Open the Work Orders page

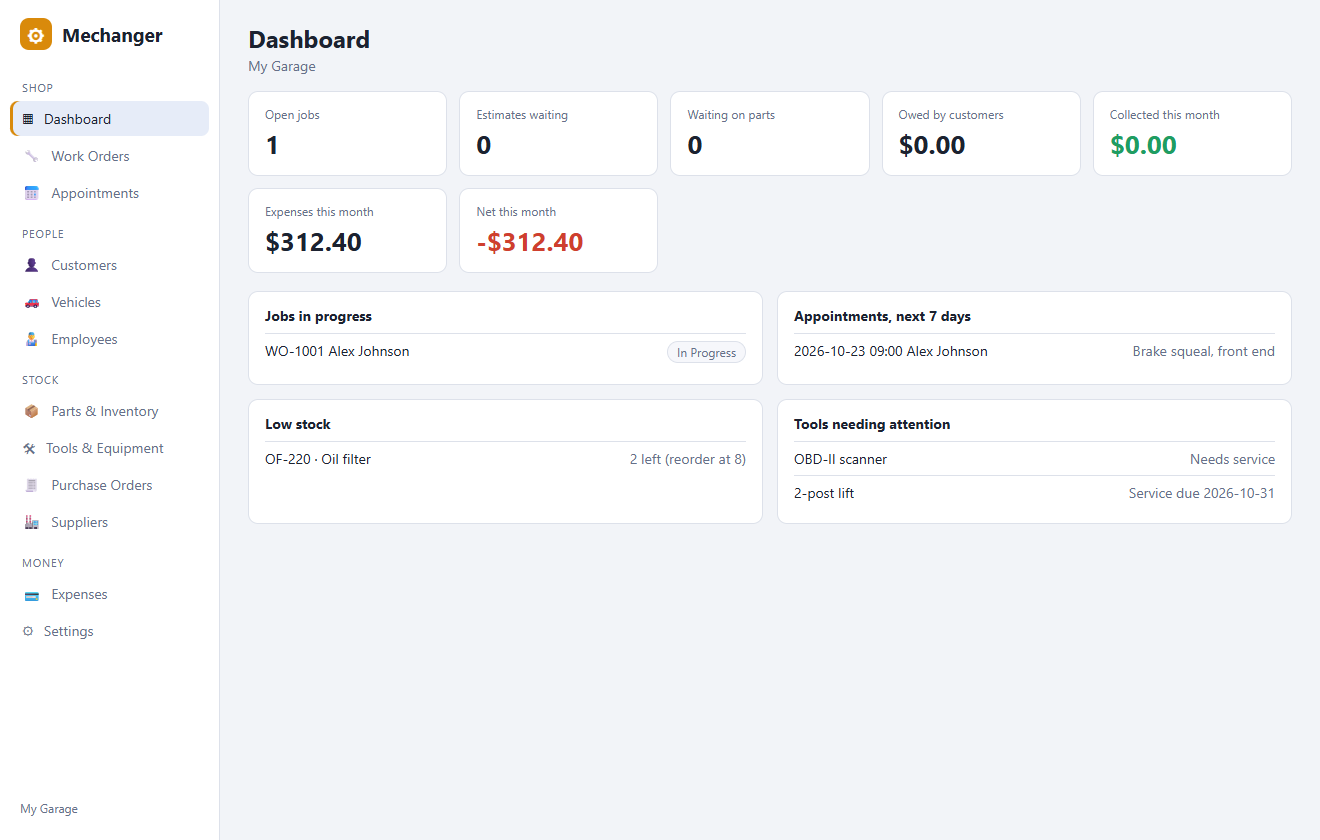[110, 156]
